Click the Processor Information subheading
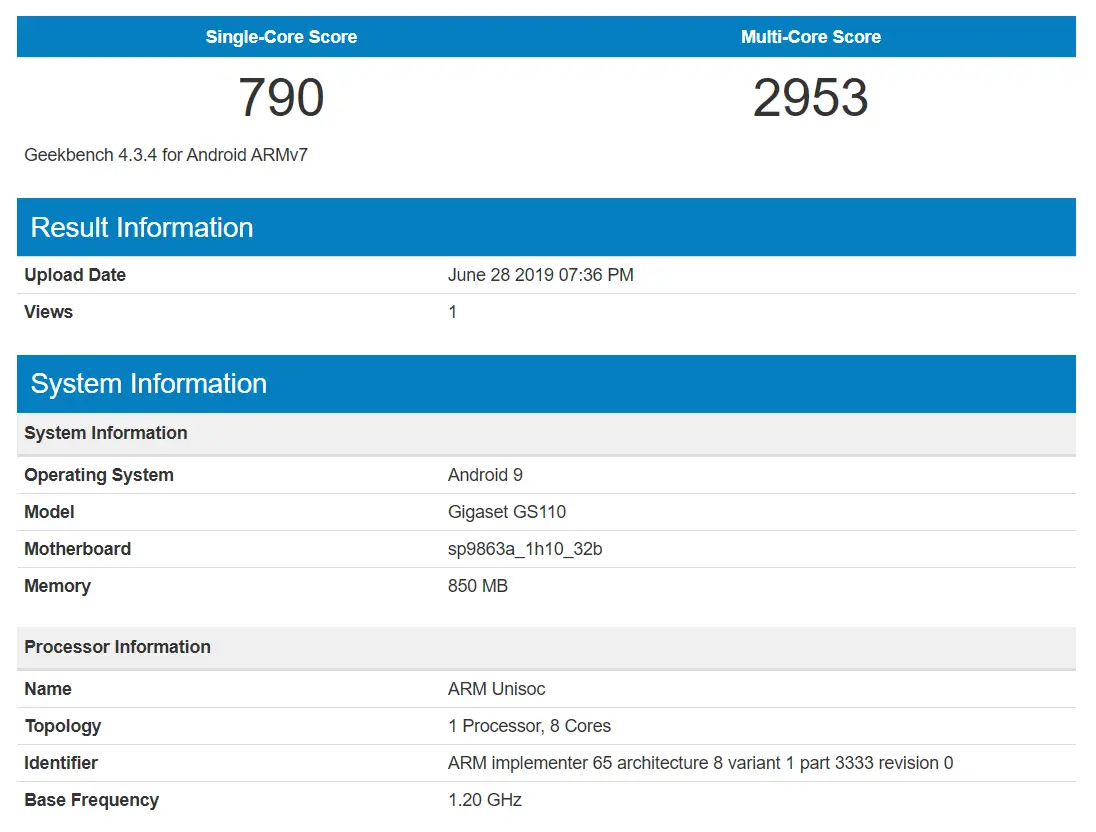Viewport: 1096px width, 832px height. click(117, 647)
